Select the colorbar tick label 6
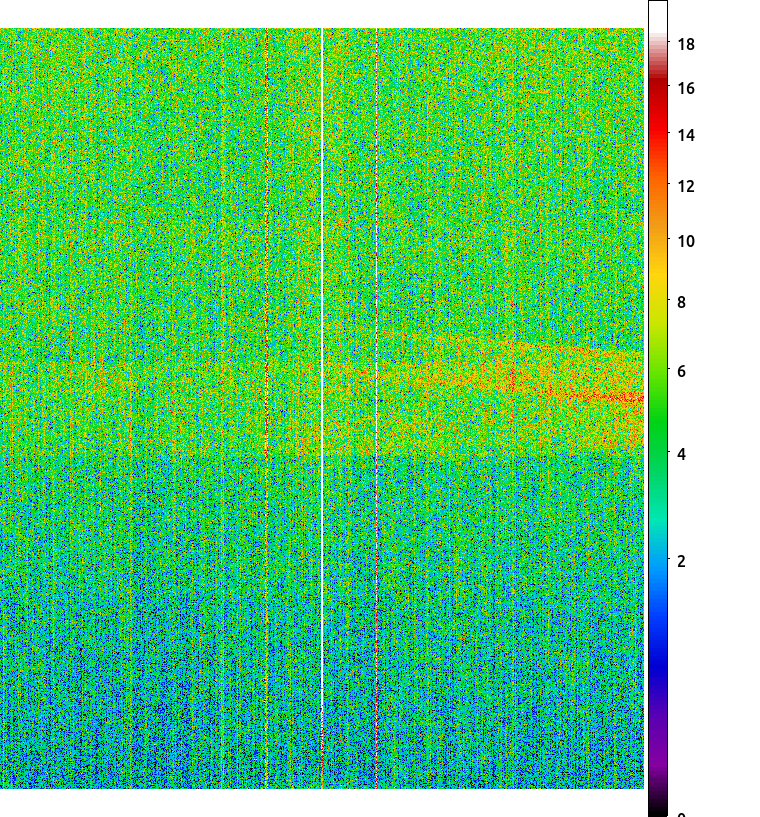 pos(681,372)
